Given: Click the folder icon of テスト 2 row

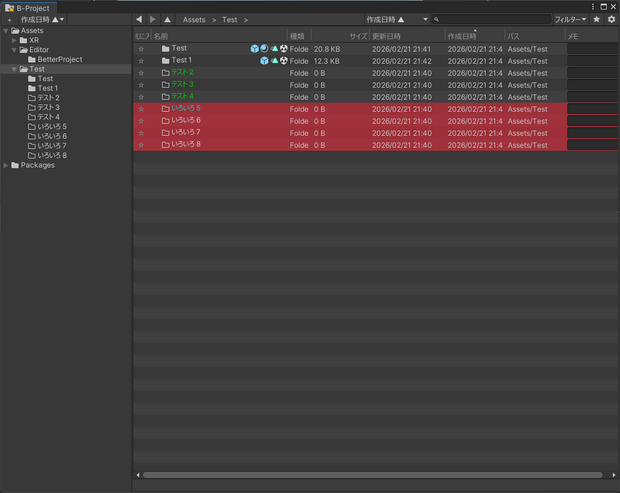Looking at the screenshot, I should pos(166,73).
